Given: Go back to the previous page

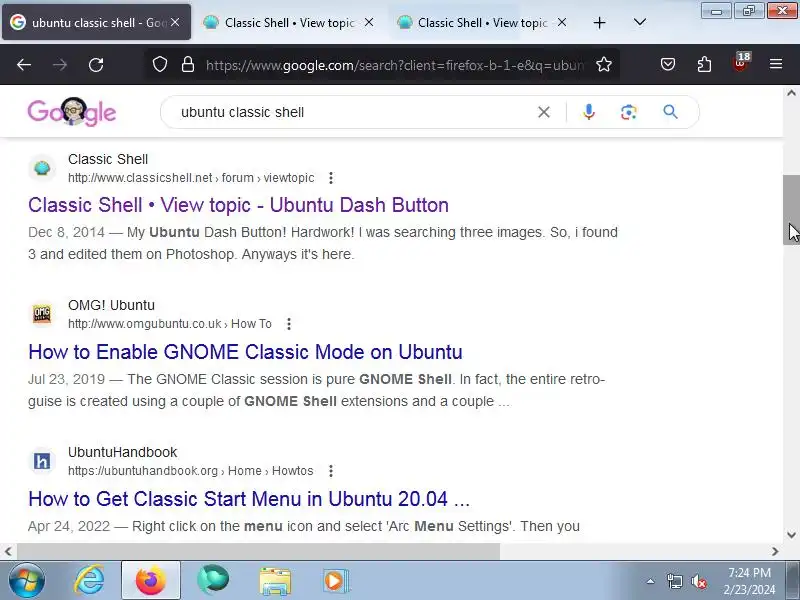Looking at the screenshot, I should tap(24, 65).
